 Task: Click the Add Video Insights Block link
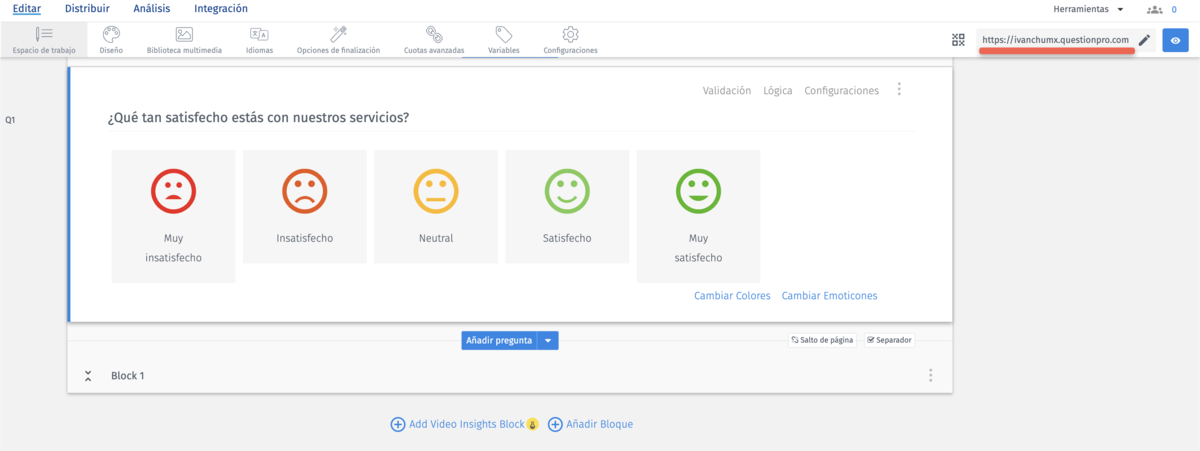point(466,424)
